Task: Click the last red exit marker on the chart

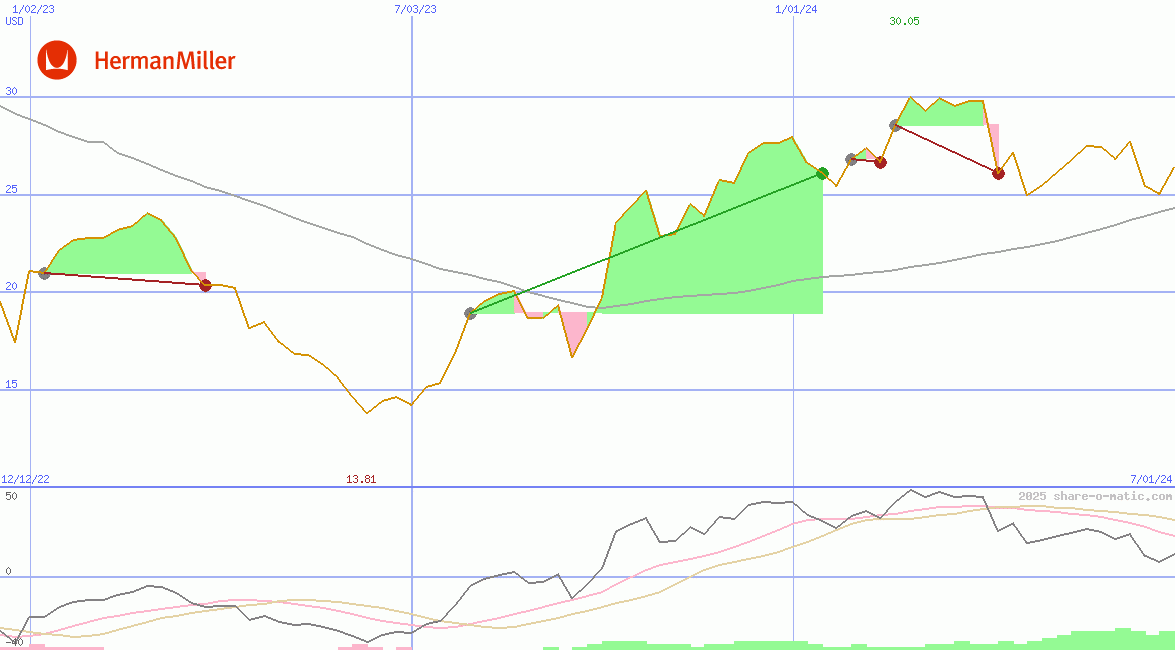Action: [x=998, y=173]
